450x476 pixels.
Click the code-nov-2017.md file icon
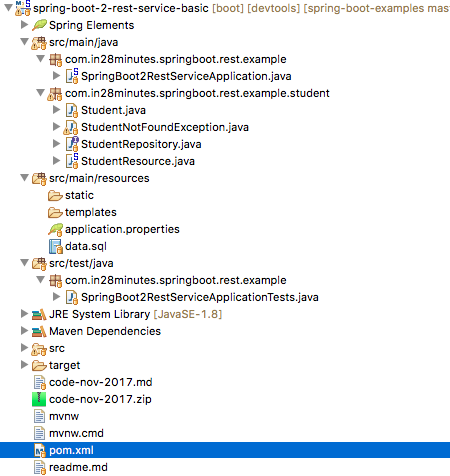(40, 383)
